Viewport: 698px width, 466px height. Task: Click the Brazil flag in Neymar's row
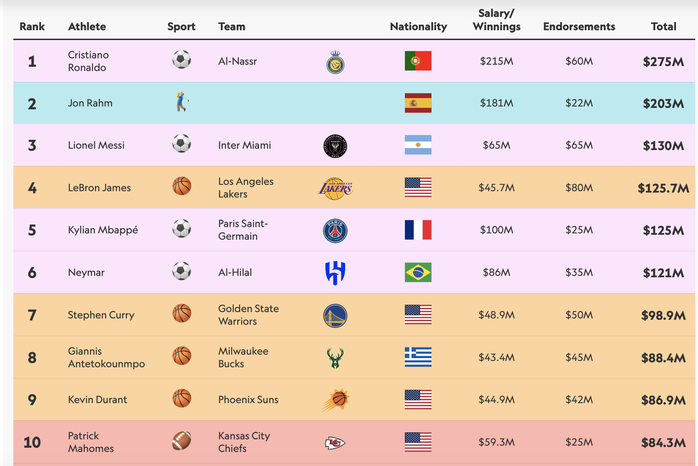(x=418, y=272)
